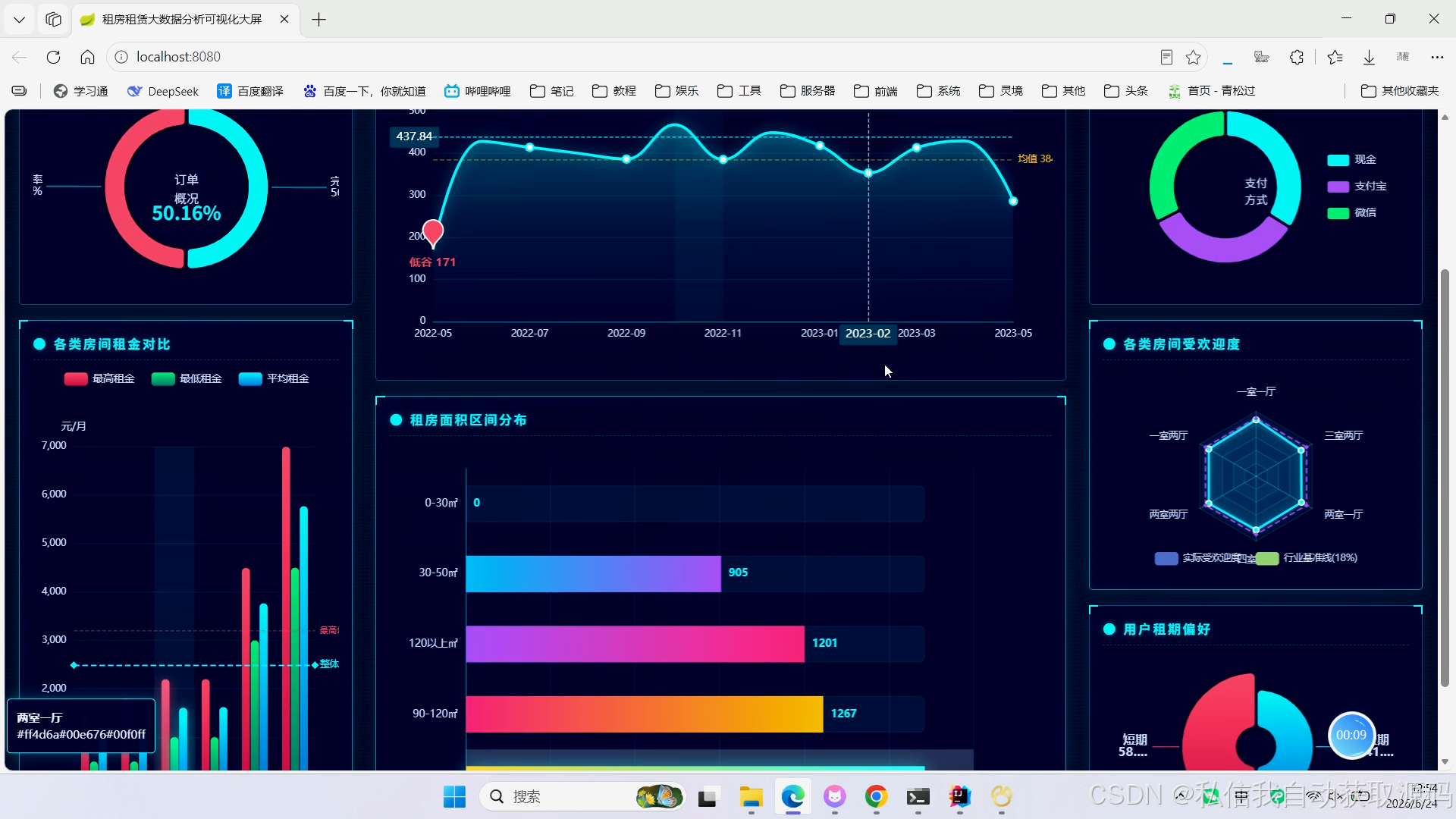Enter immersive reader mode
This screenshot has width=1456, height=819.
click(x=1166, y=57)
